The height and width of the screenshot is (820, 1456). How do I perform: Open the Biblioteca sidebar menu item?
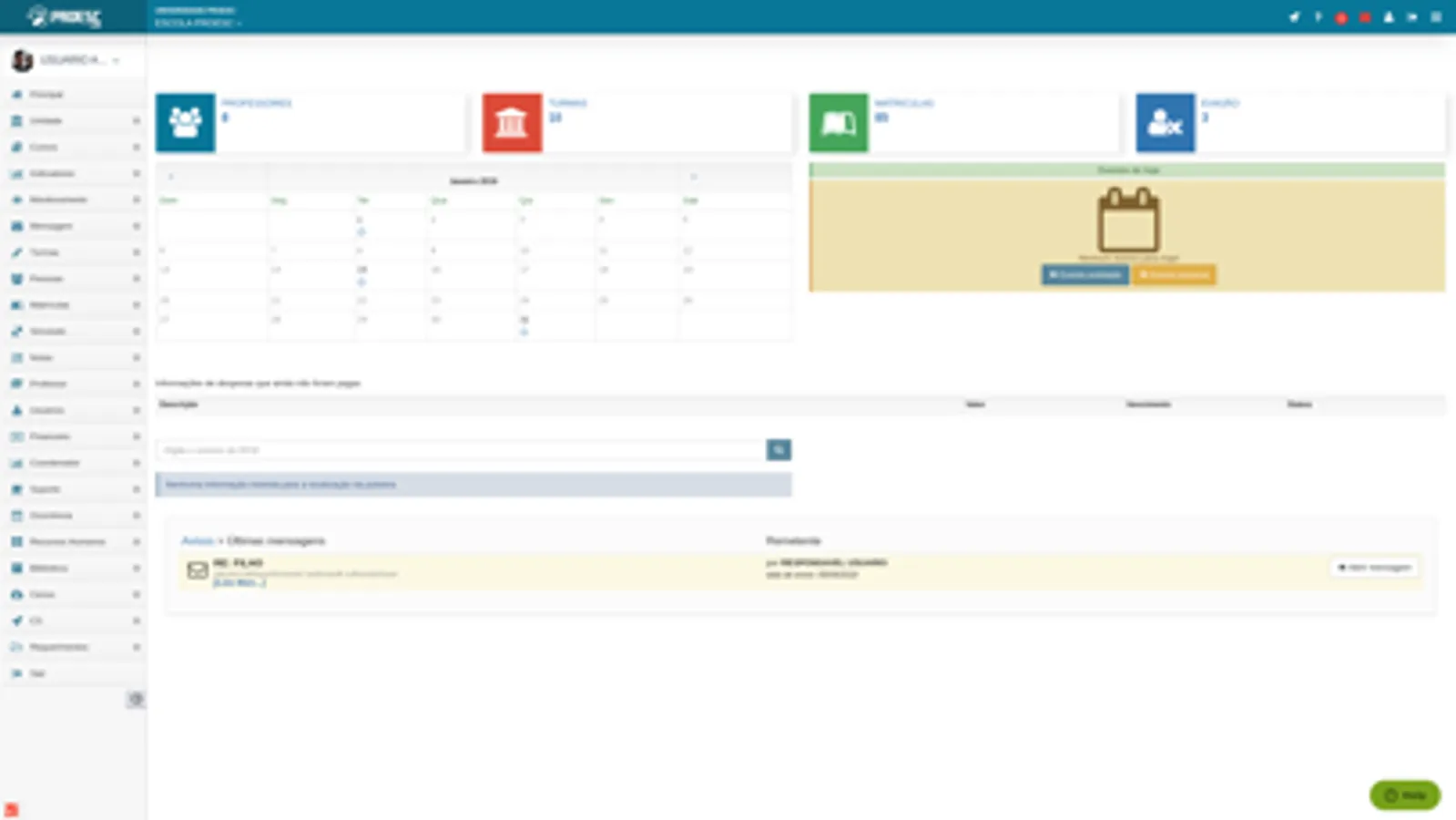pos(73,568)
